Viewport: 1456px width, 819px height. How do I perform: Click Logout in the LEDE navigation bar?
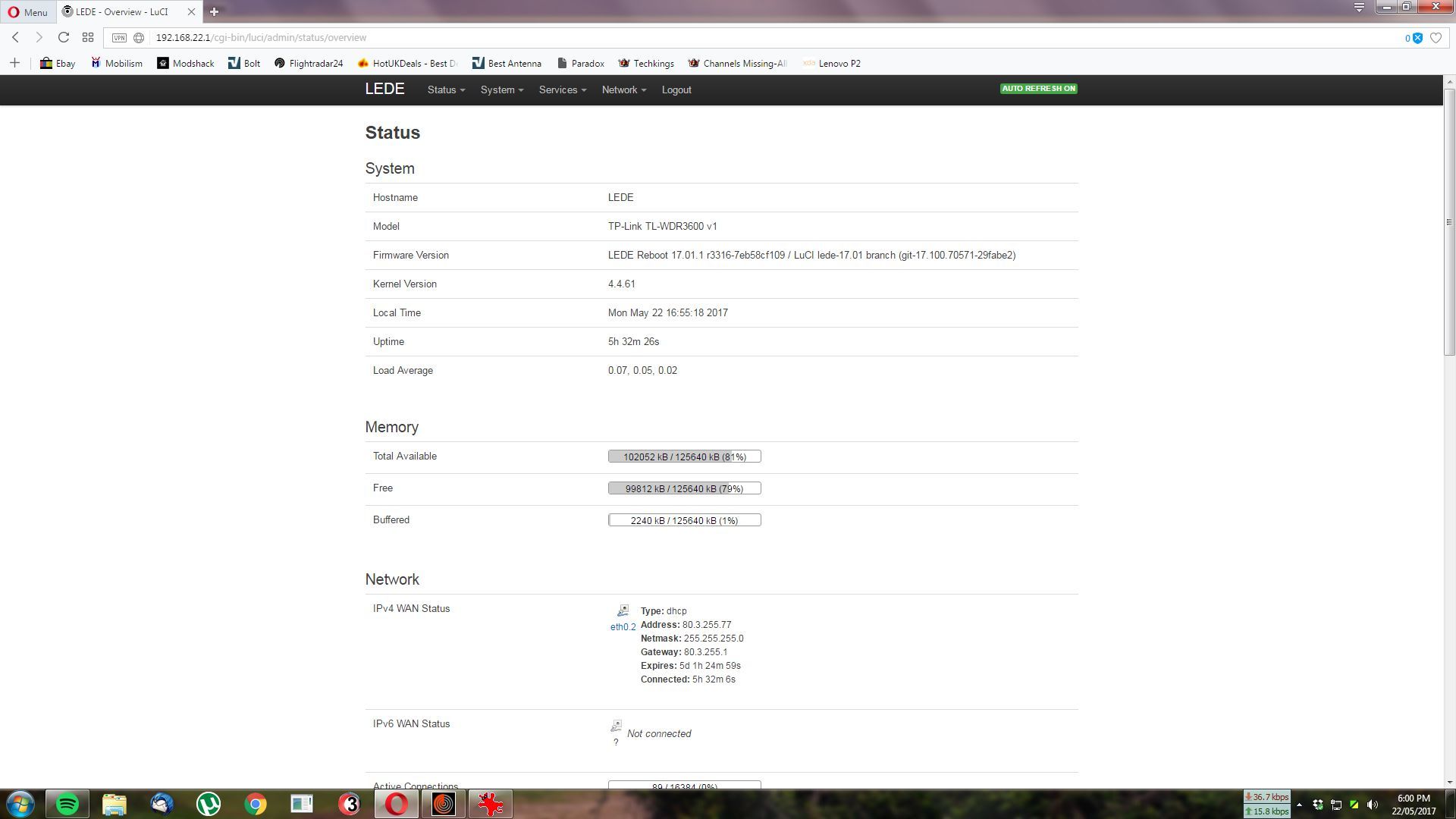pyautogui.click(x=676, y=89)
